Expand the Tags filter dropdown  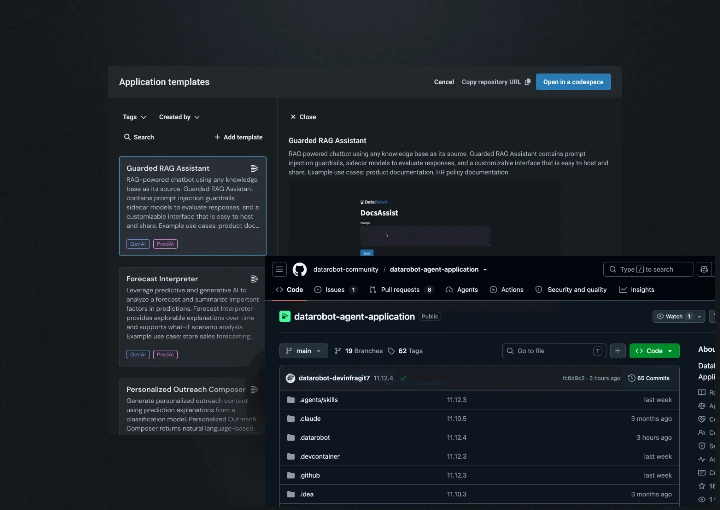coord(134,117)
